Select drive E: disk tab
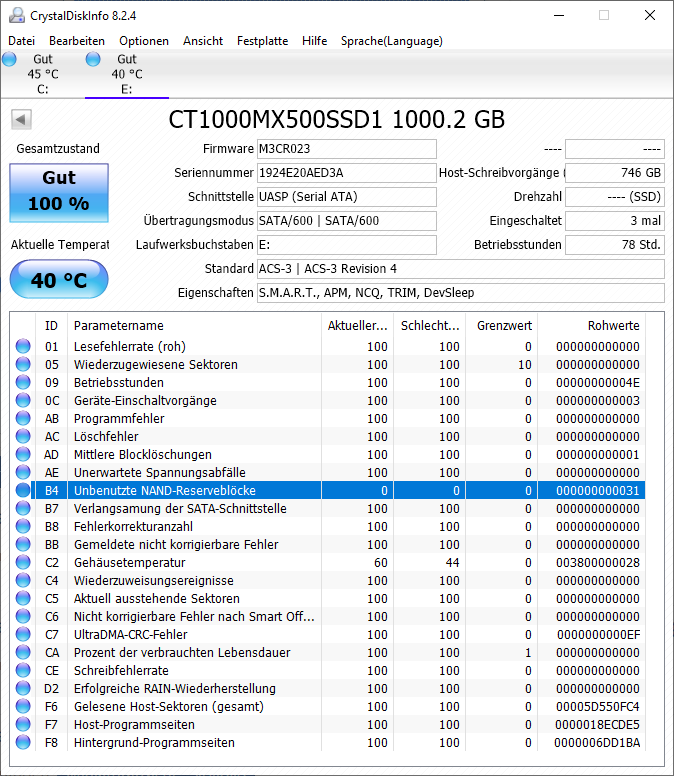The height and width of the screenshot is (776, 674). (x=127, y=74)
